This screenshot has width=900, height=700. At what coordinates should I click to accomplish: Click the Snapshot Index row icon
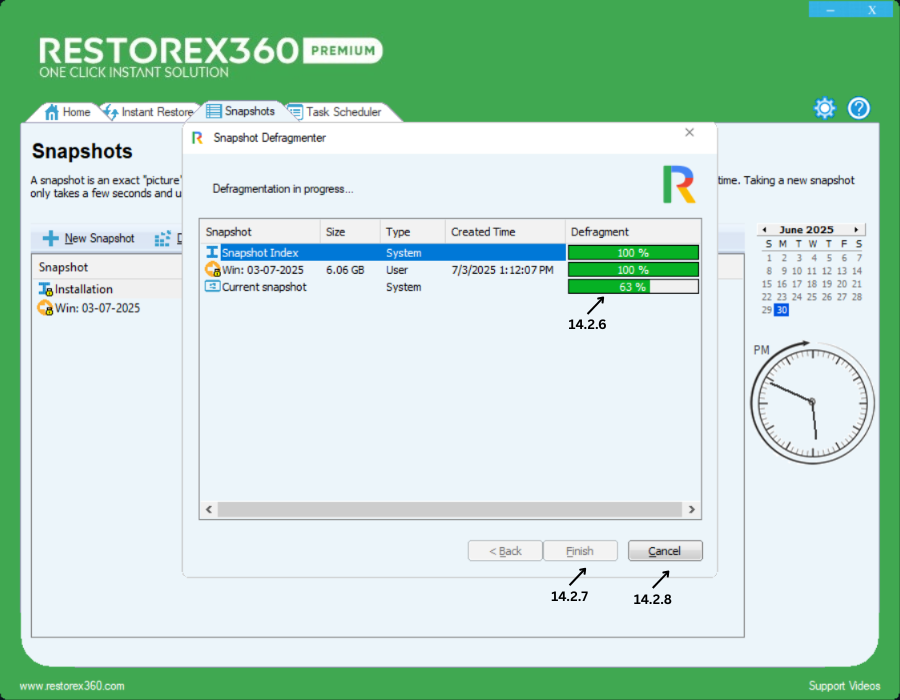pos(212,253)
